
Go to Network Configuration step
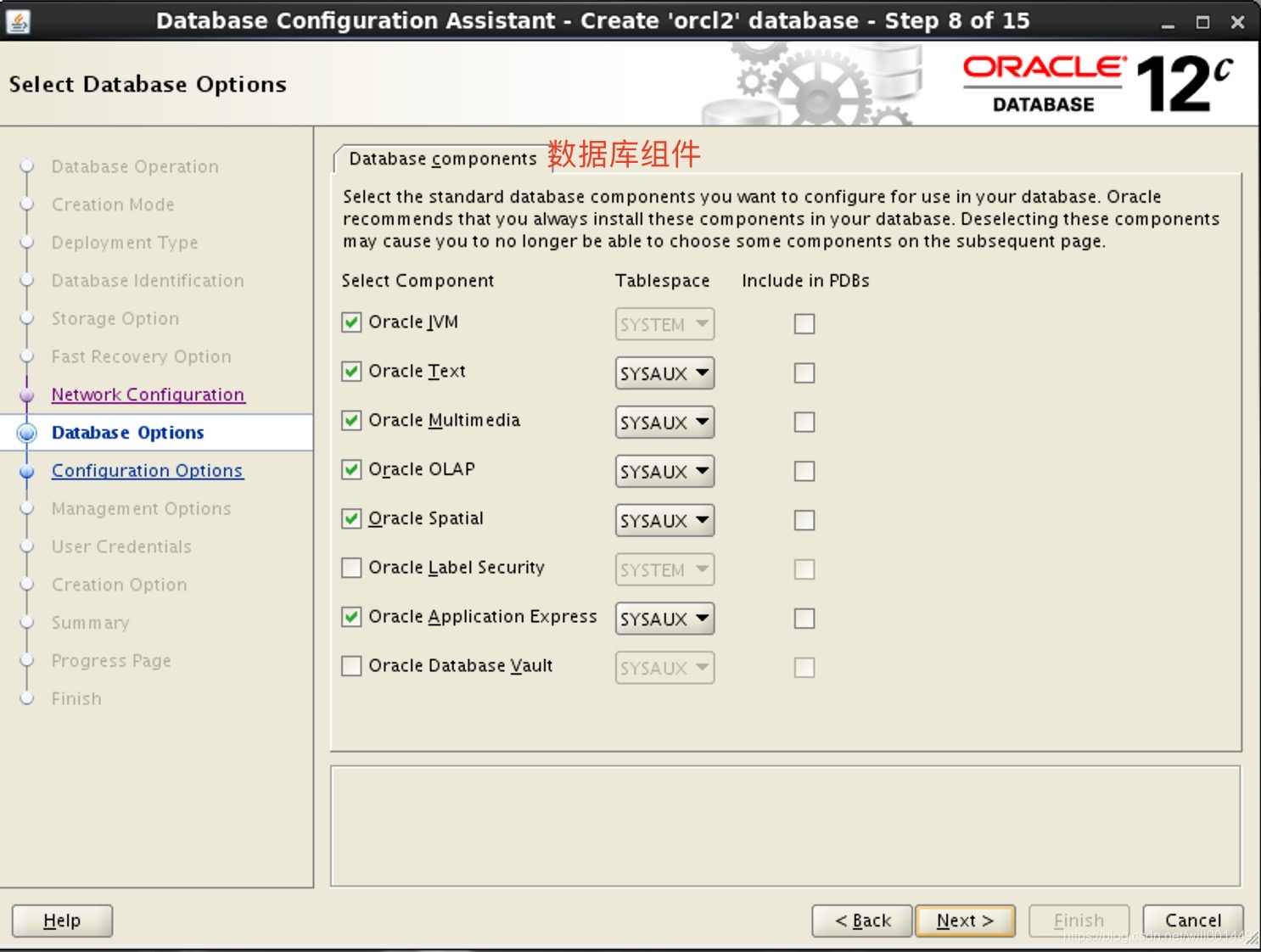148,395
